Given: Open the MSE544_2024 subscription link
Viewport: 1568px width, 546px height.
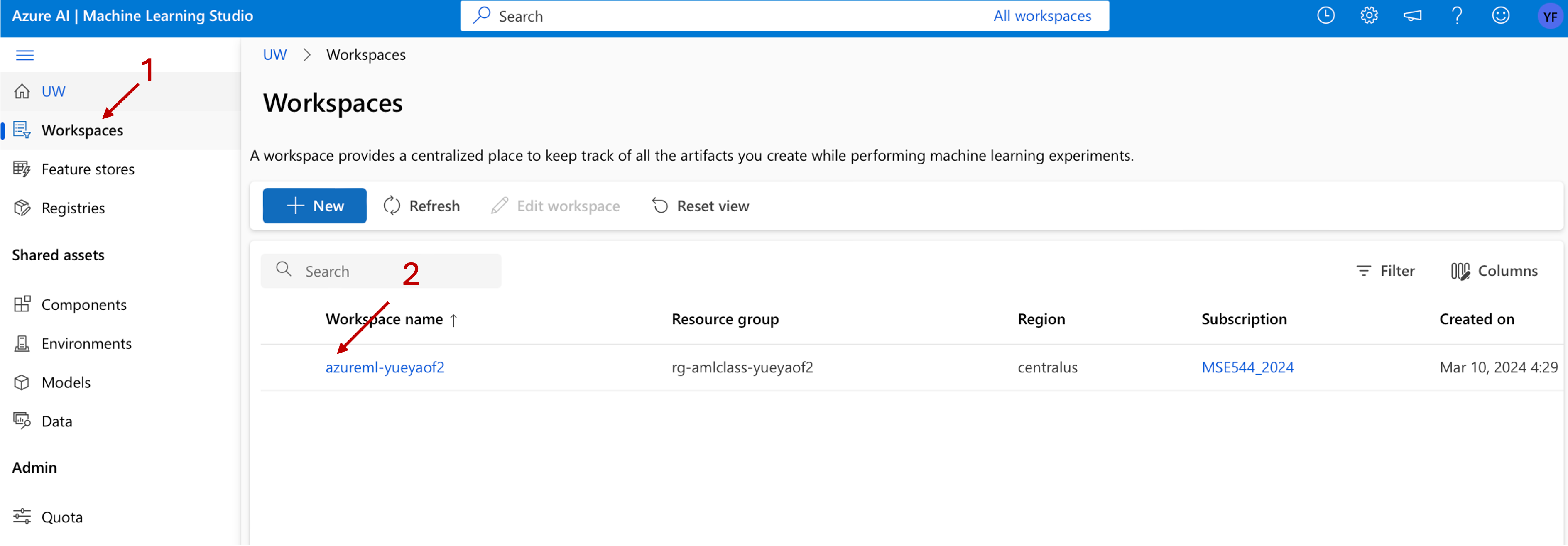Looking at the screenshot, I should click(x=1248, y=367).
